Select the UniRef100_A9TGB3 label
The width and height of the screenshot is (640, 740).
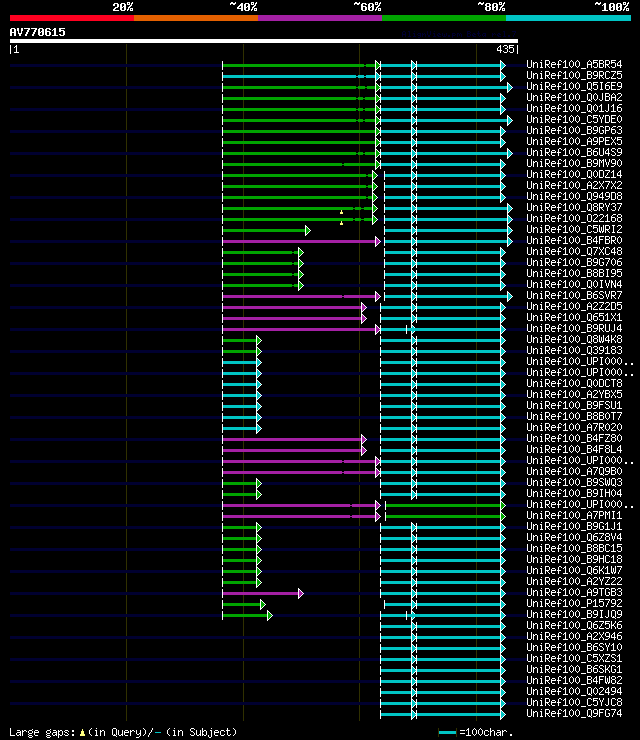[574, 592]
